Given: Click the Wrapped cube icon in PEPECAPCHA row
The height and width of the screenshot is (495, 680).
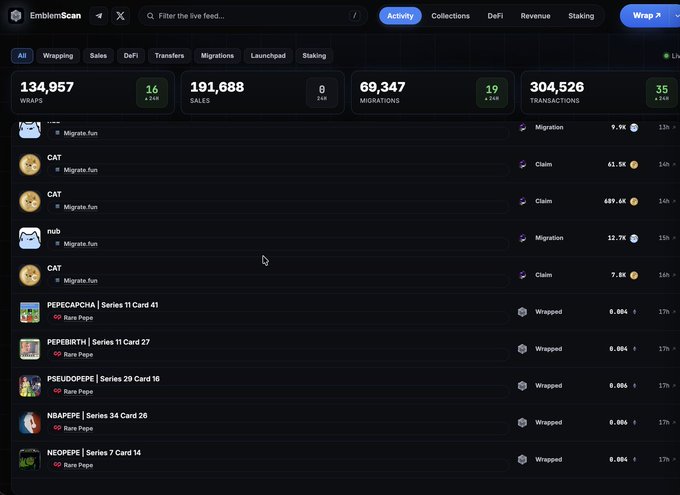Looking at the screenshot, I should 522,312.
